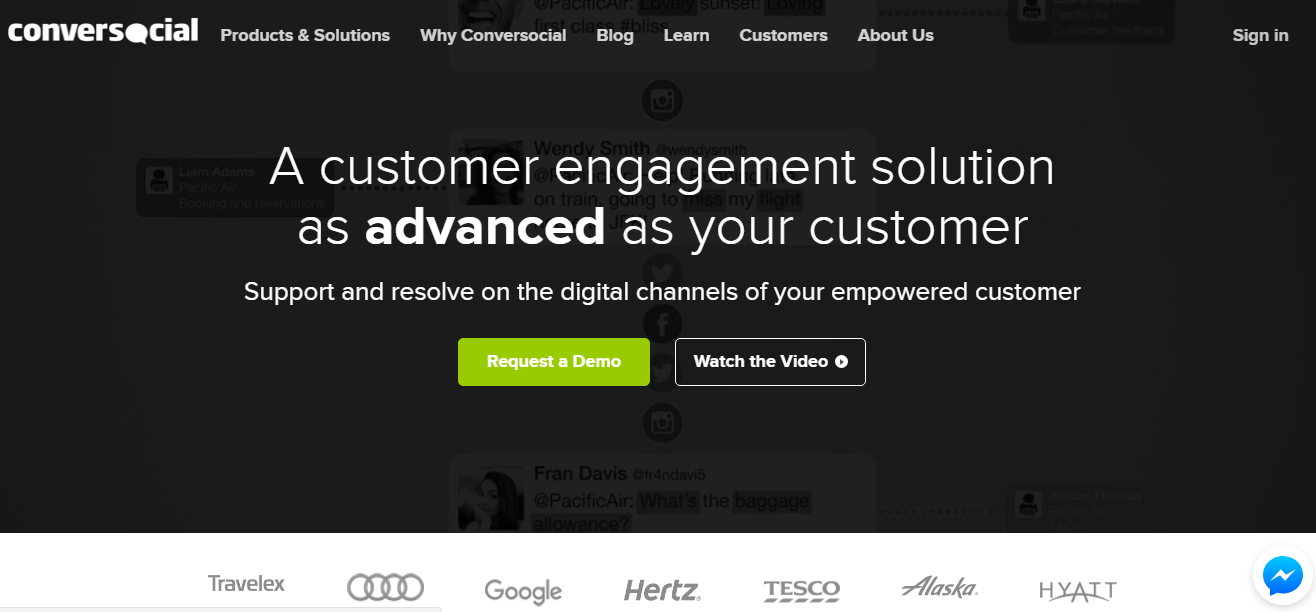
Task: Expand the Learn navigation menu
Action: (x=686, y=35)
